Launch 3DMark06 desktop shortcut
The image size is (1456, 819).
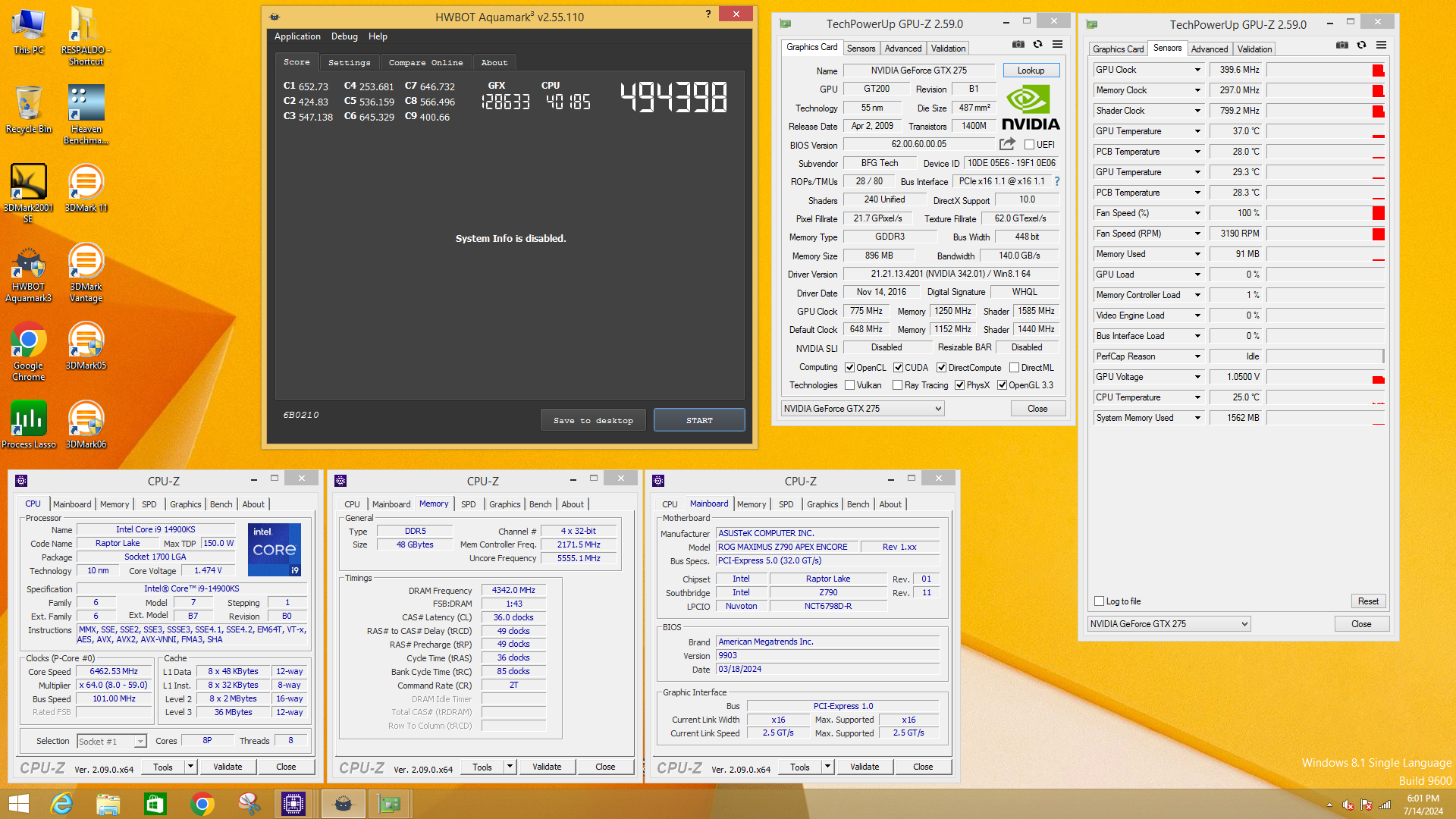86,425
